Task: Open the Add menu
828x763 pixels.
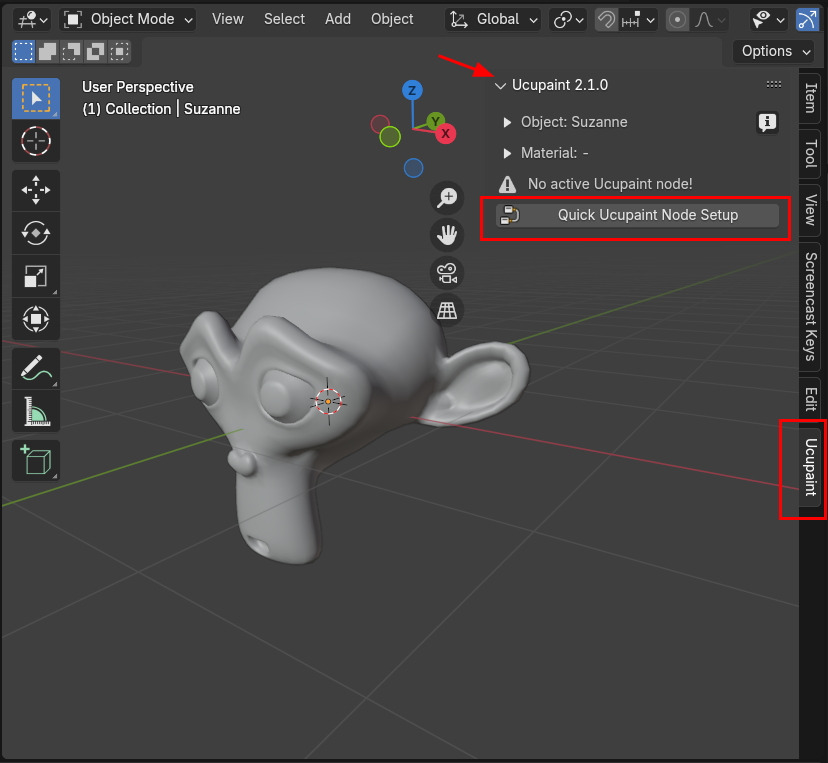Action: 338,20
